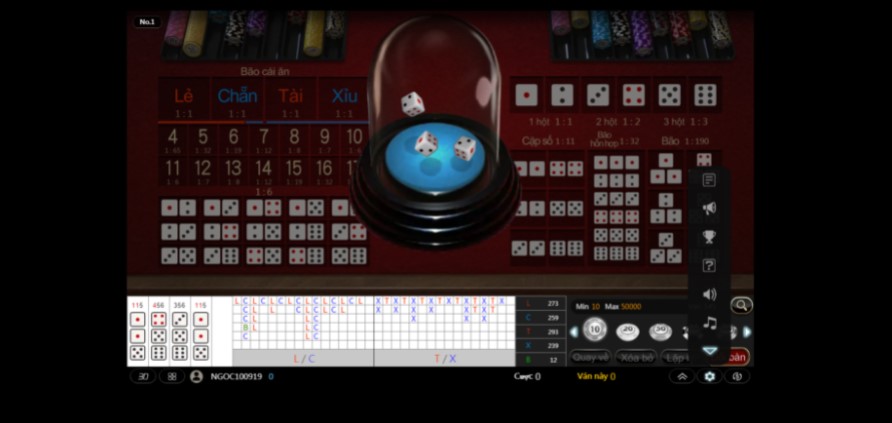Image resolution: width=892 pixels, height=423 pixels.
Task: Open the trophy leaderboard icon
Action: 709,237
